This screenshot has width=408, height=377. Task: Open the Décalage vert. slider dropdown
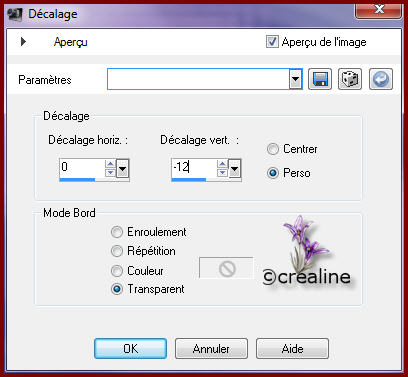(235, 169)
